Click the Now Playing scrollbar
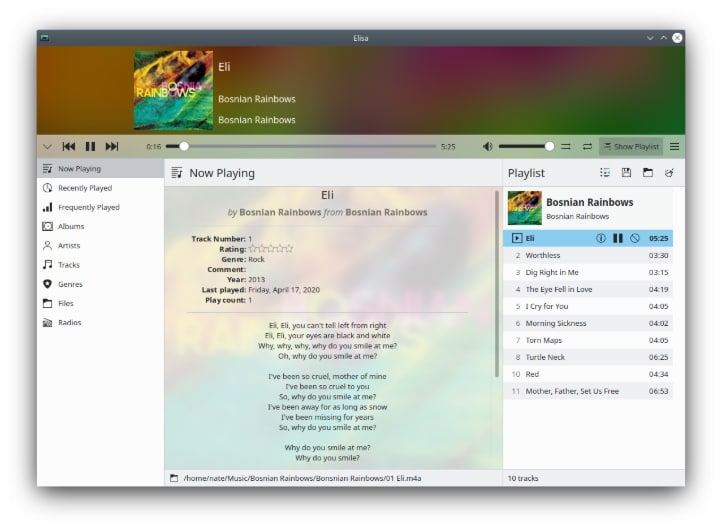Viewport: 721px width, 529px height. [x=497, y=284]
